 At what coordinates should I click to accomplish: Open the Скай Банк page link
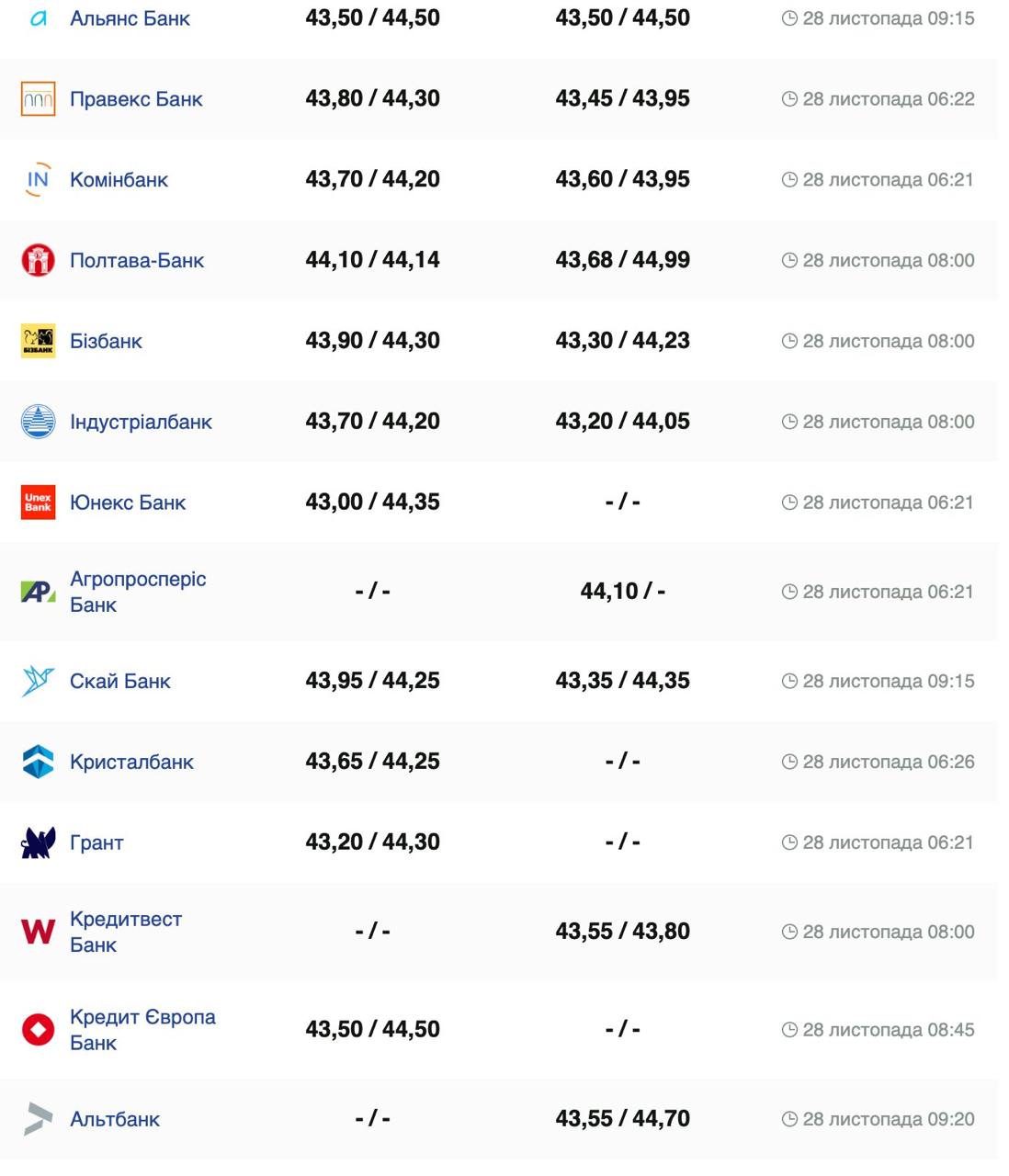tap(120, 681)
